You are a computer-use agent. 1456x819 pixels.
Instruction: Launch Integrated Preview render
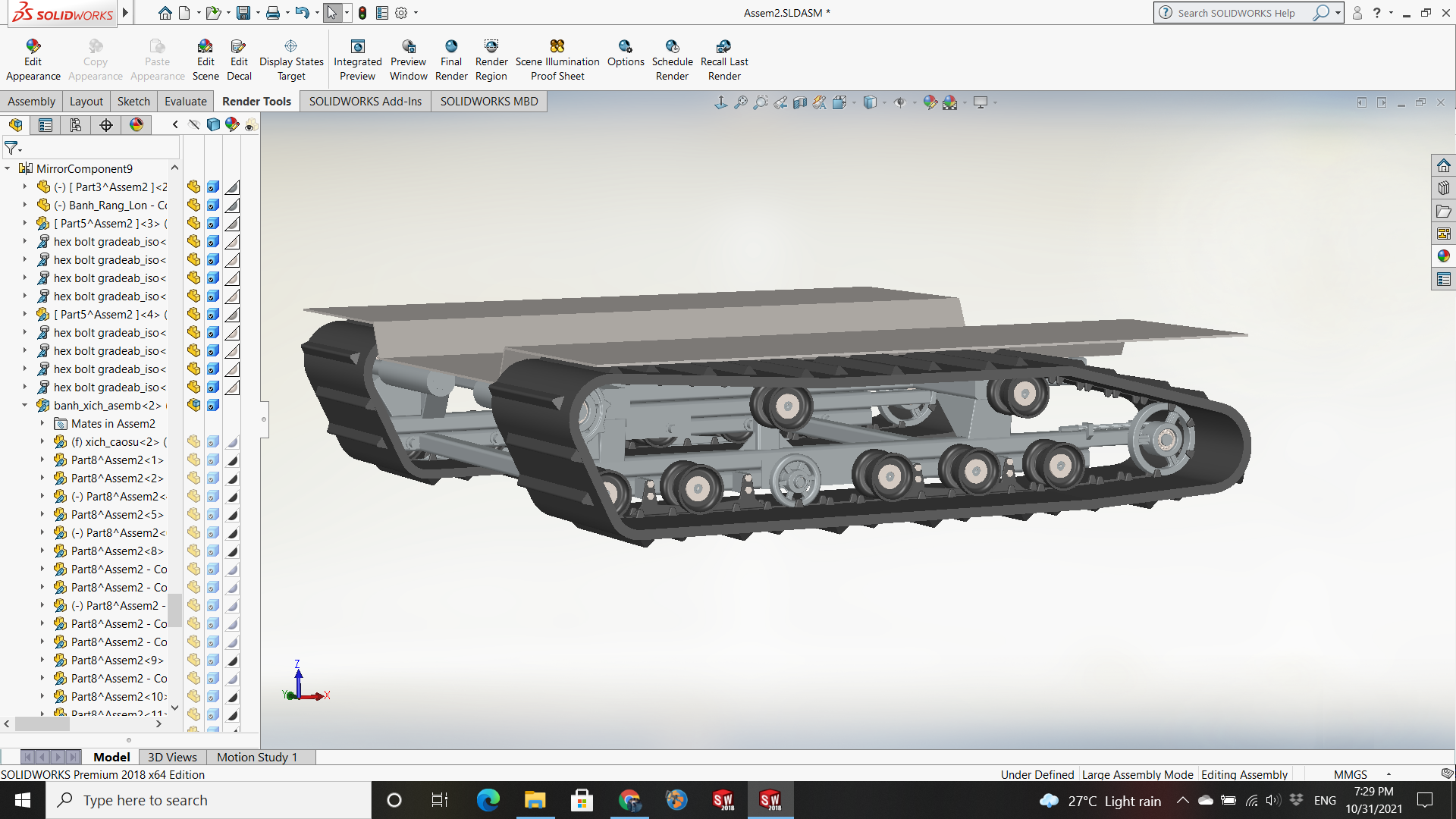coord(357,60)
